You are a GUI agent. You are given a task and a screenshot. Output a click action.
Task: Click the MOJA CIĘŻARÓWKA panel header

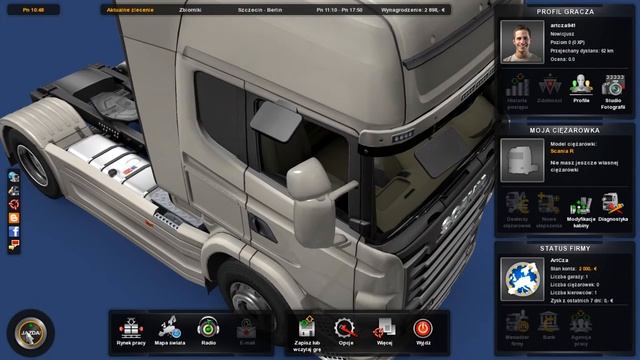565,130
